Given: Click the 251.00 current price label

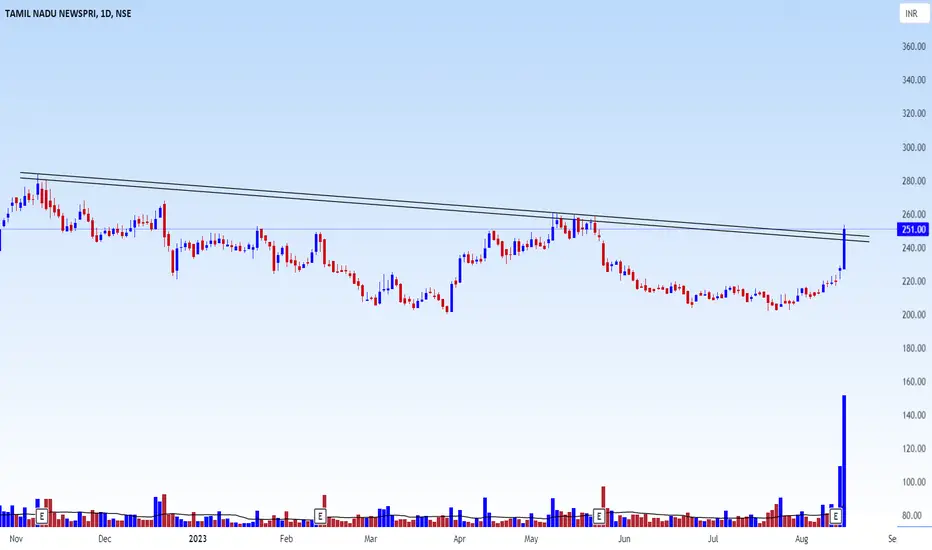Looking at the screenshot, I should pyautogui.click(x=913, y=230).
